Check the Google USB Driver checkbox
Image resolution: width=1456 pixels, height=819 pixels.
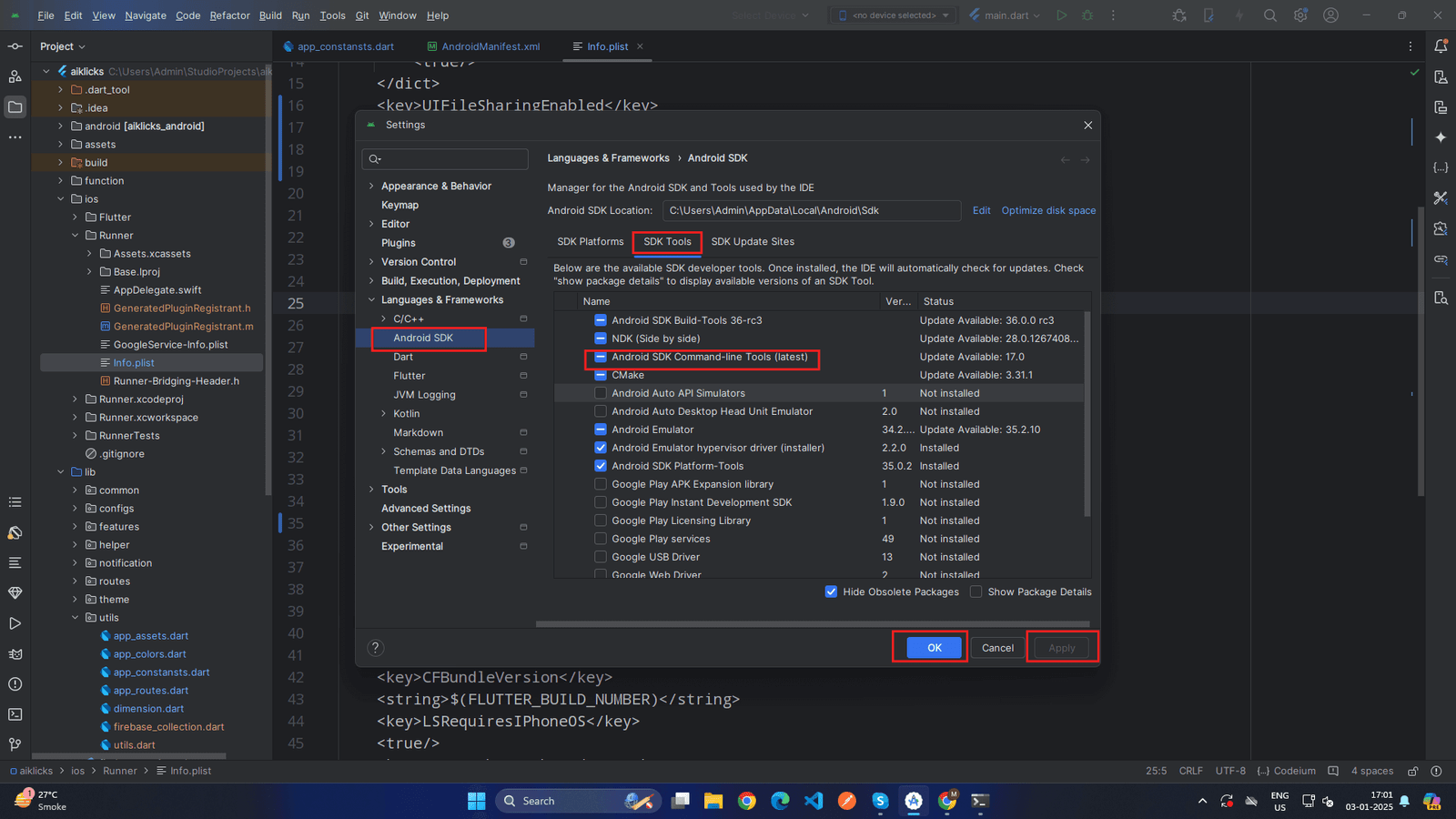point(601,557)
